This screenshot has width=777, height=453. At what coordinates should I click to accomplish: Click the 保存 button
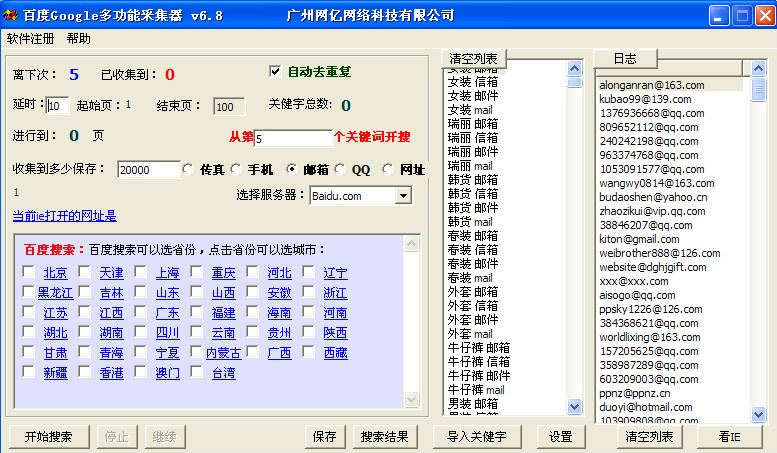(325, 437)
